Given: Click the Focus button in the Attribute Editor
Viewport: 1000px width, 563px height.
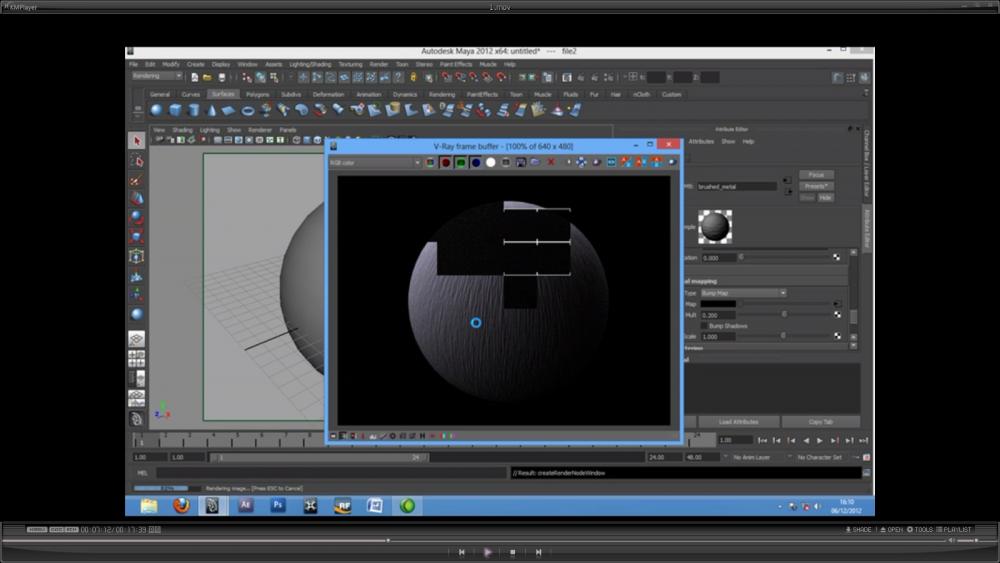Looking at the screenshot, I should click(816, 175).
